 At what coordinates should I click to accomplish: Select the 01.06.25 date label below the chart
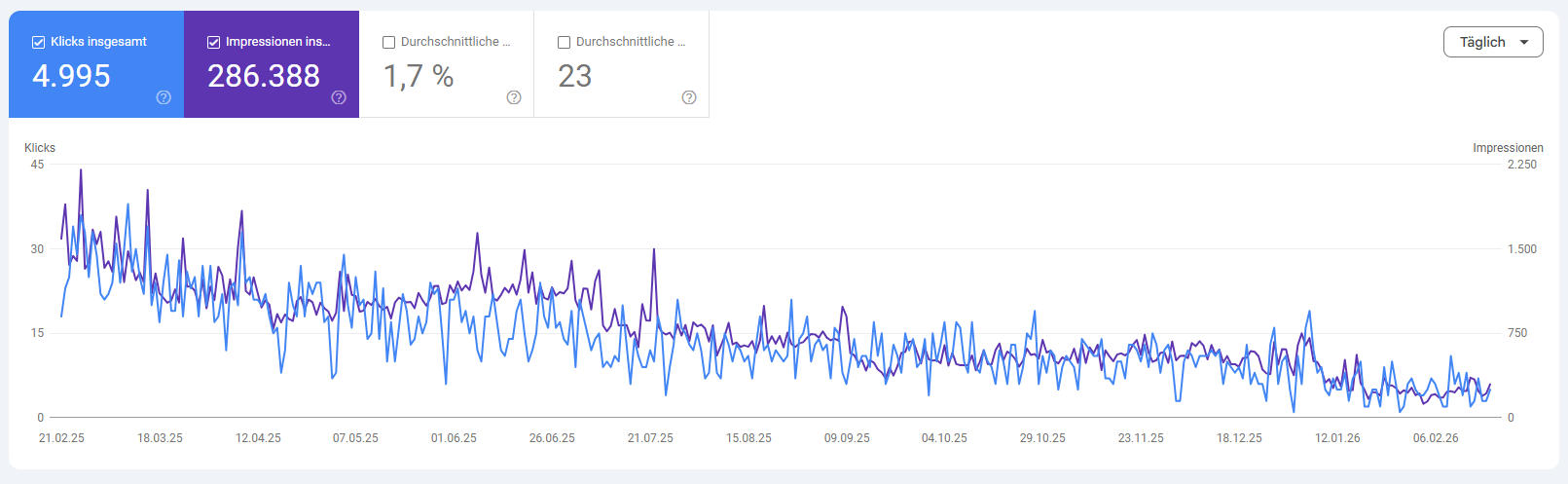point(454,438)
